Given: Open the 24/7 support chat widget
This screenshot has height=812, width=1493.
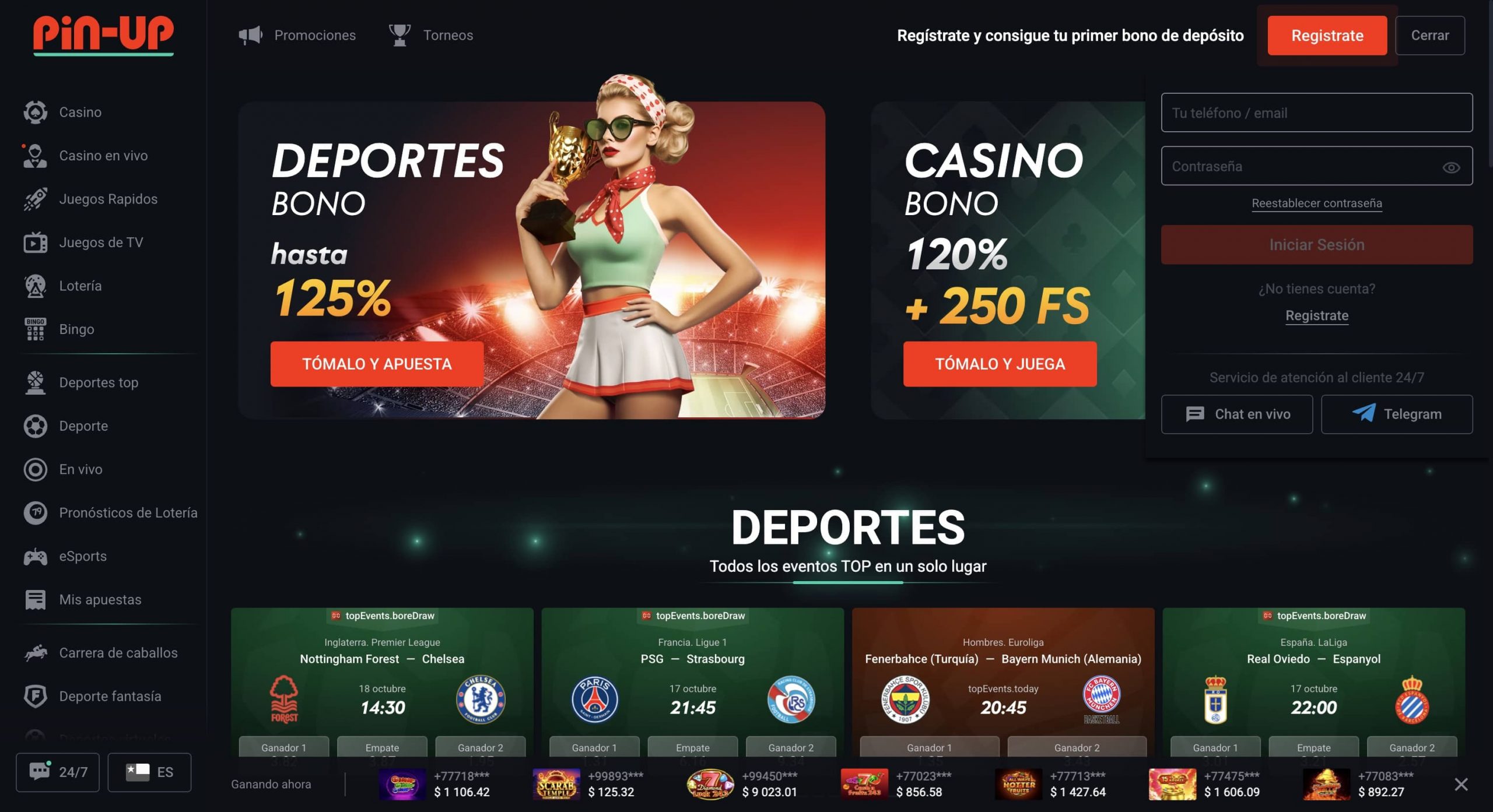Looking at the screenshot, I should [57, 772].
